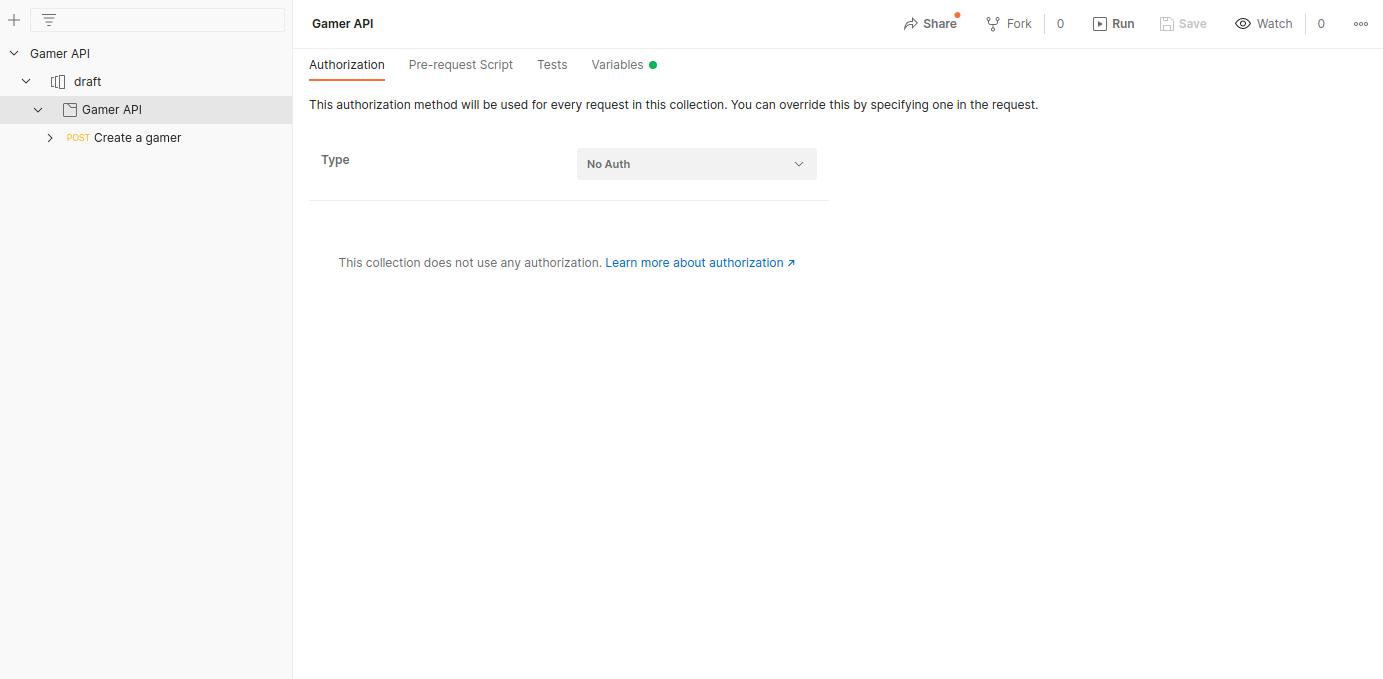Fork the collection

[x=1008, y=24]
